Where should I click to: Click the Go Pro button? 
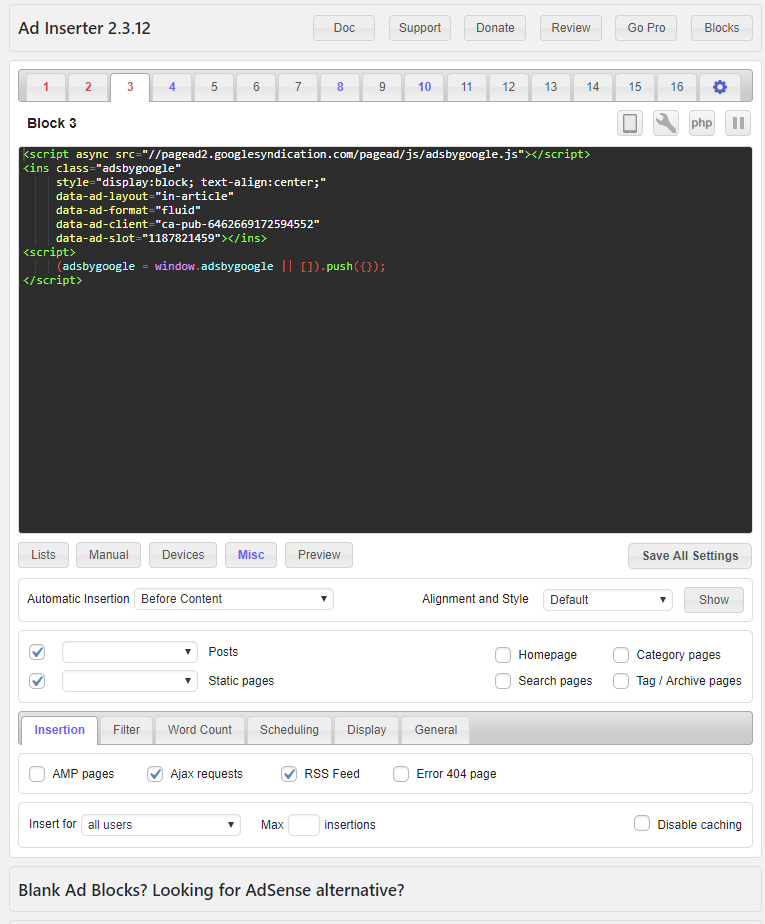(x=646, y=28)
